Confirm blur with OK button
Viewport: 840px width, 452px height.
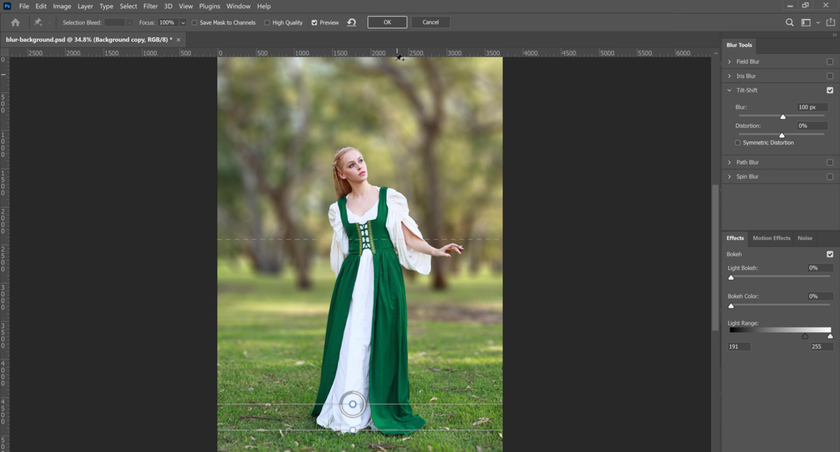pos(387,22)
